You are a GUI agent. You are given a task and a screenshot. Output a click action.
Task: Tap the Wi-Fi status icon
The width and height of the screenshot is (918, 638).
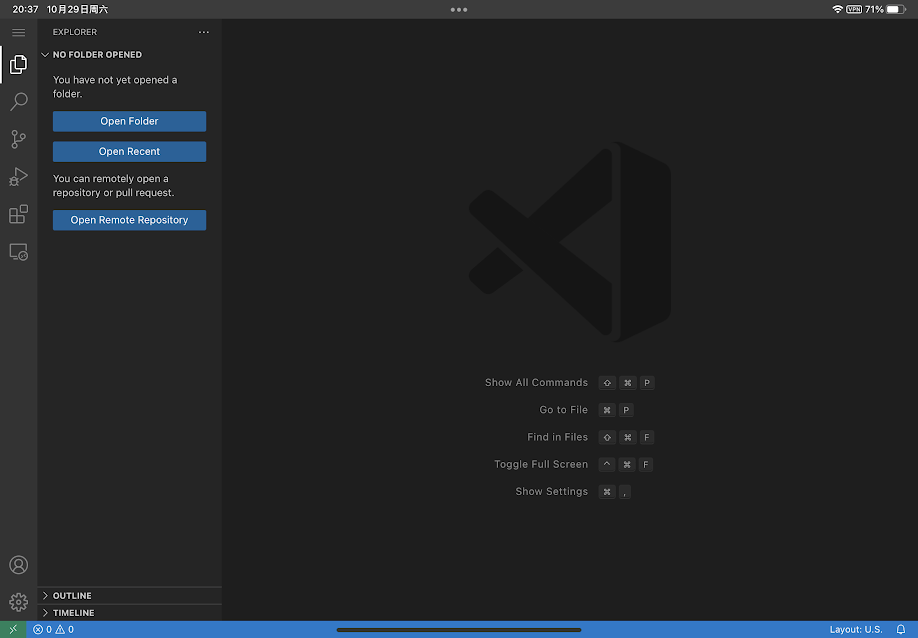(838, 9)
